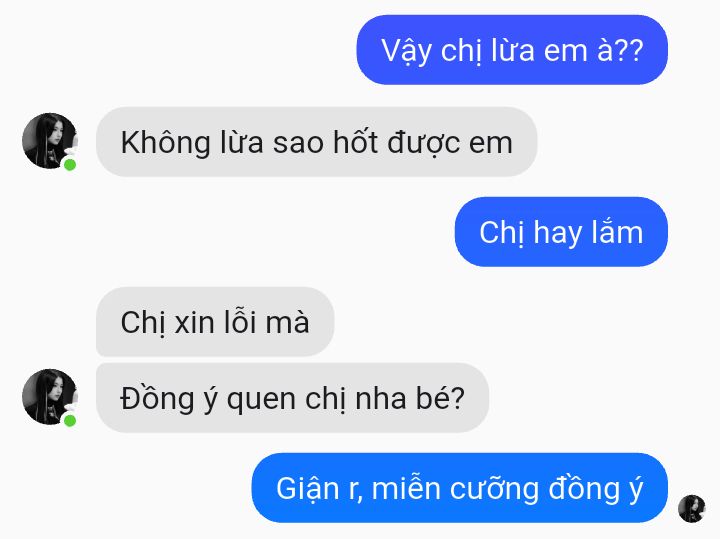
Task: Select the gray message "Không lừa sao hốt được em"
Action: (x=316, y=142)
